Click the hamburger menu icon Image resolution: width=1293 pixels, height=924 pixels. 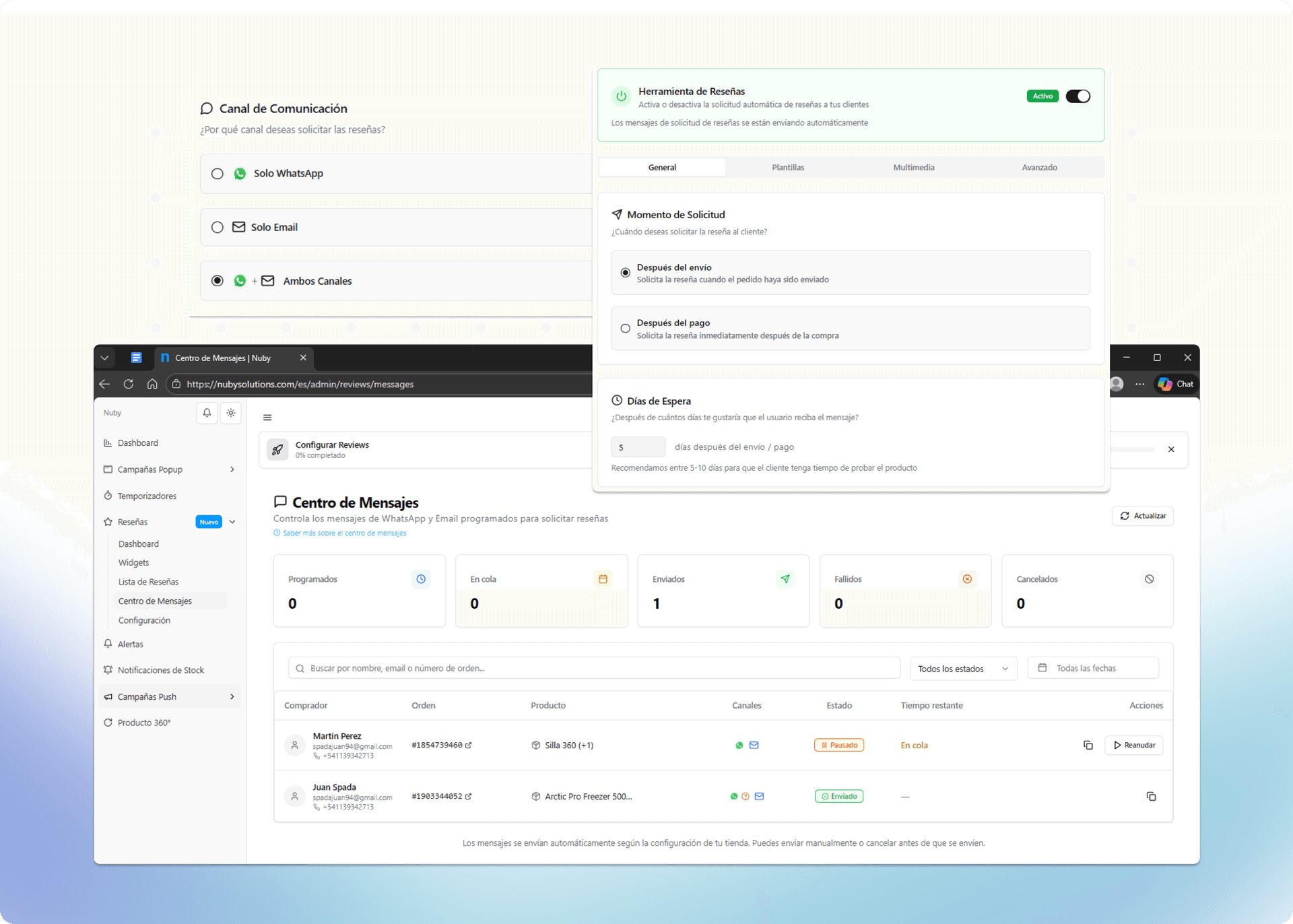click(x=267, y=418)
